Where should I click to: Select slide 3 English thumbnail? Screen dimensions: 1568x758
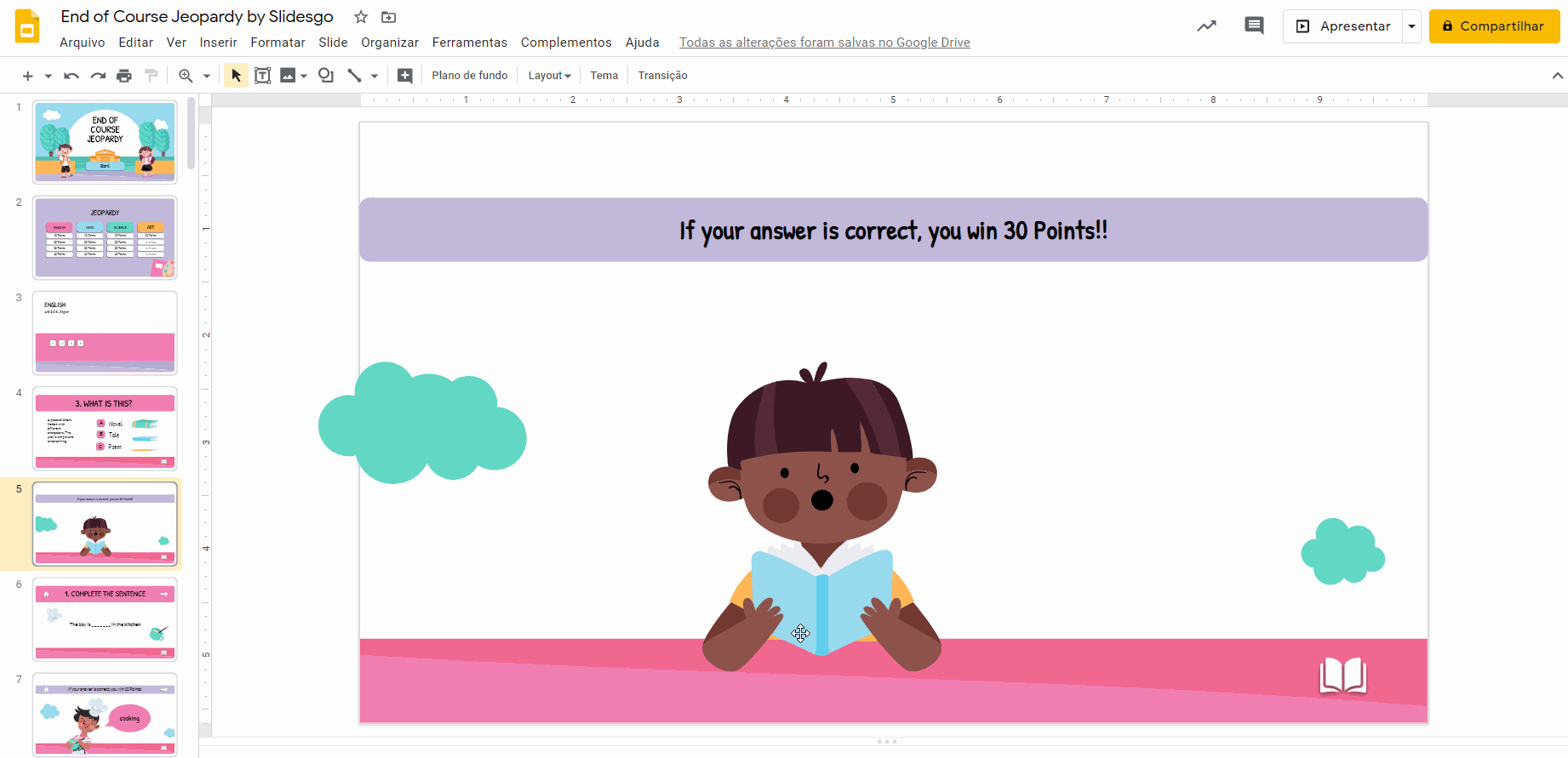105,333
